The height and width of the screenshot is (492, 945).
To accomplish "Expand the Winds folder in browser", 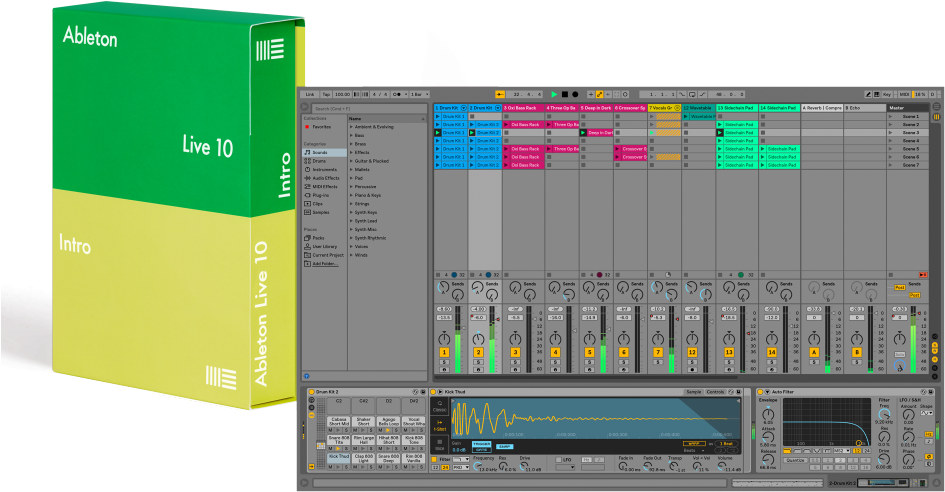I will tap(351, 255).
